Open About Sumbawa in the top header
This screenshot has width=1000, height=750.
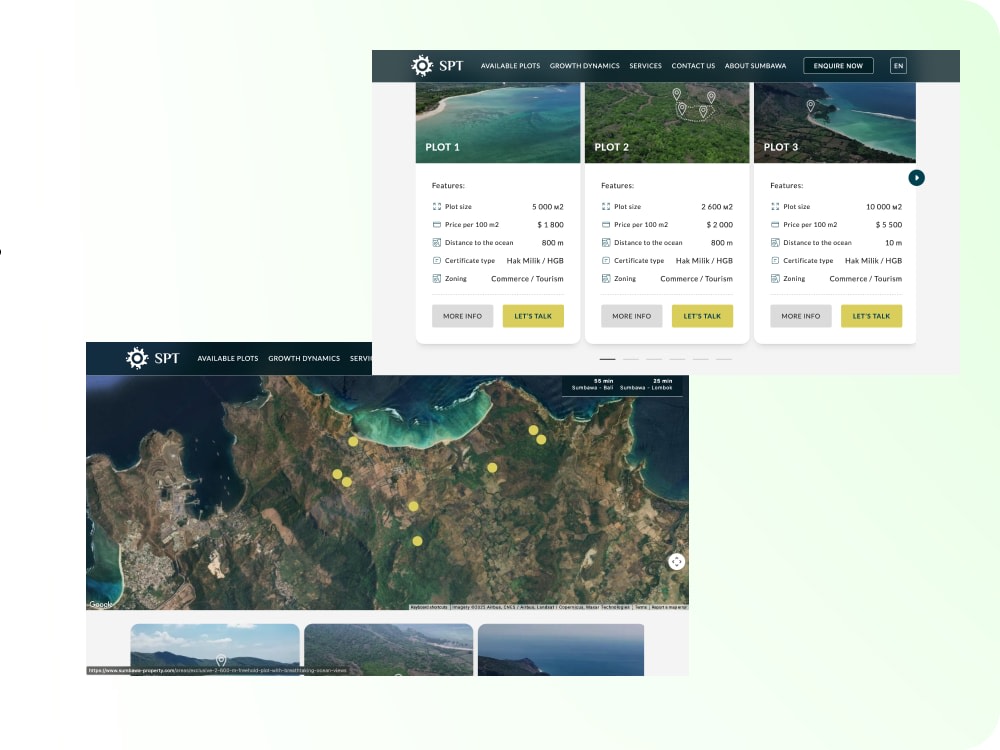pos(755,66)
